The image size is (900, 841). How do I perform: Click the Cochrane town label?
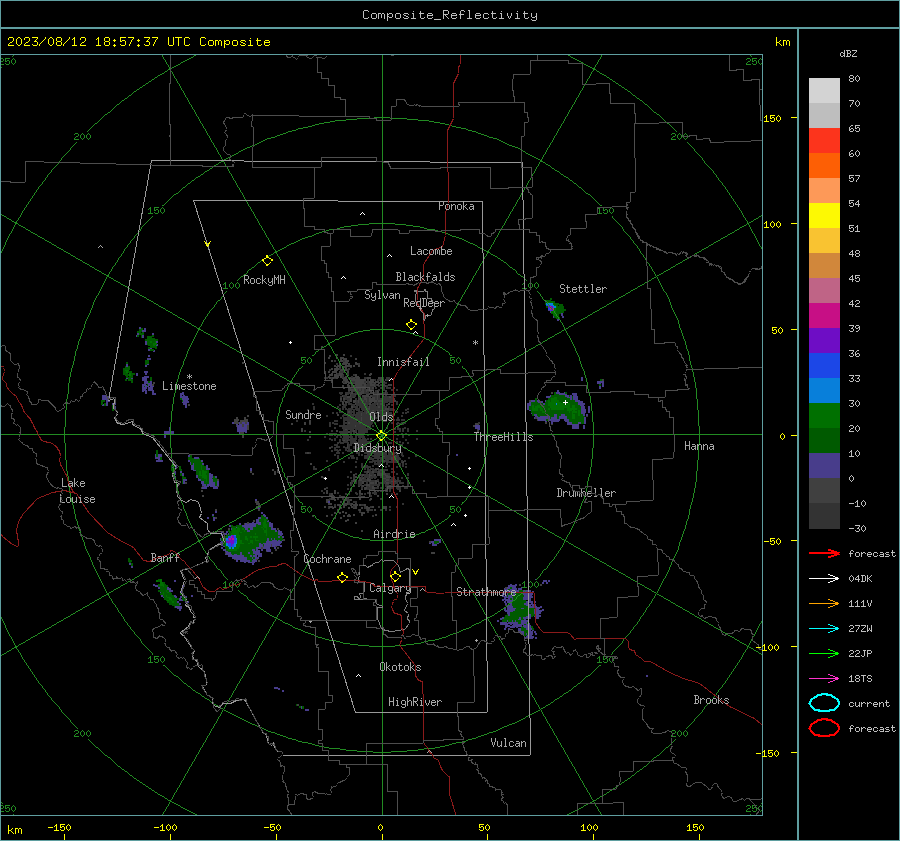(x=327, y=559)
